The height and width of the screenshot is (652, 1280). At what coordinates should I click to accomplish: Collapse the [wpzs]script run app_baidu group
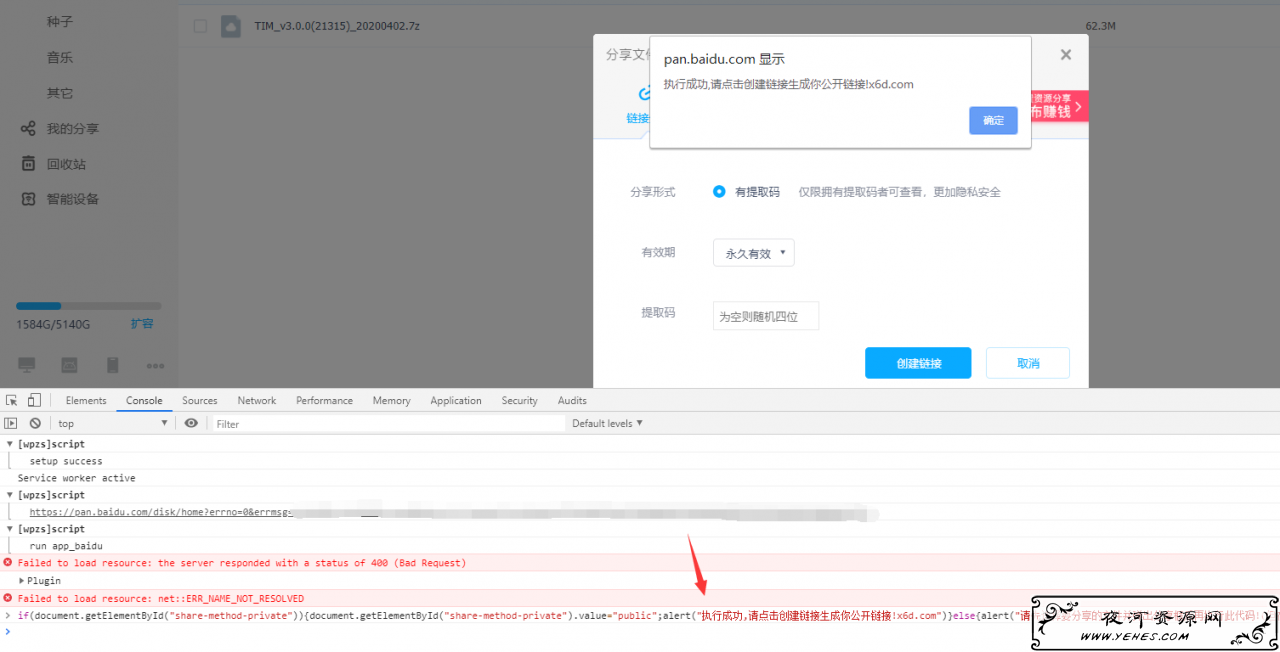[x=10, y=529]
